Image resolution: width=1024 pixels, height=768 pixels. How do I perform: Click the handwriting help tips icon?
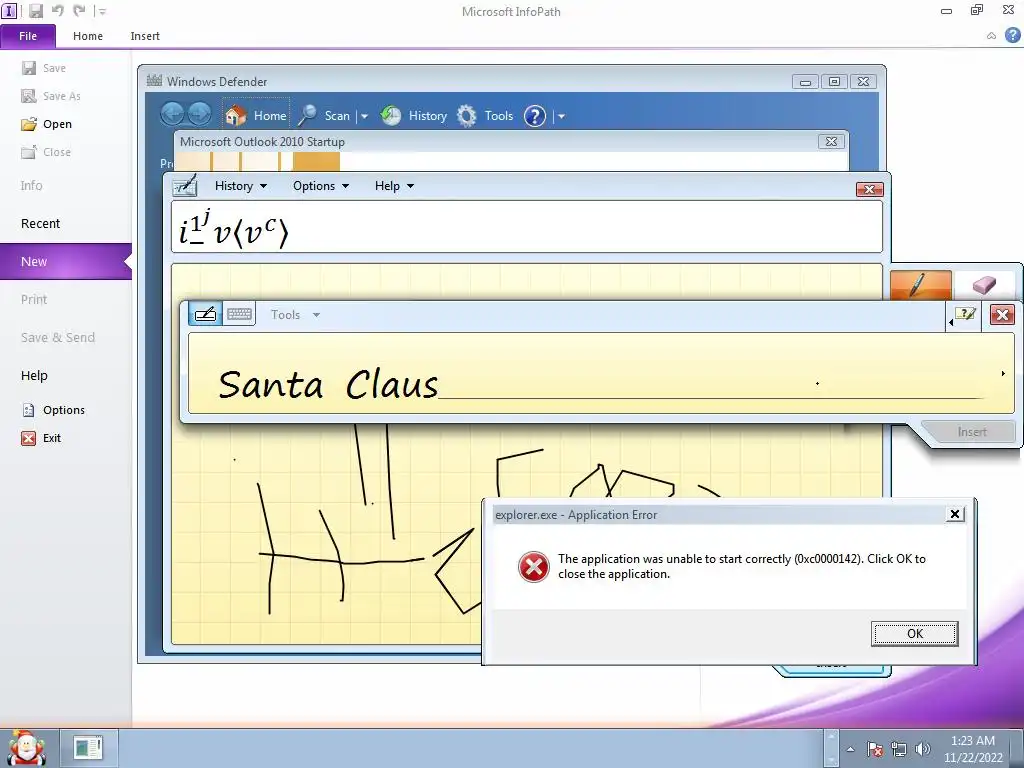[x=965, y=314]
